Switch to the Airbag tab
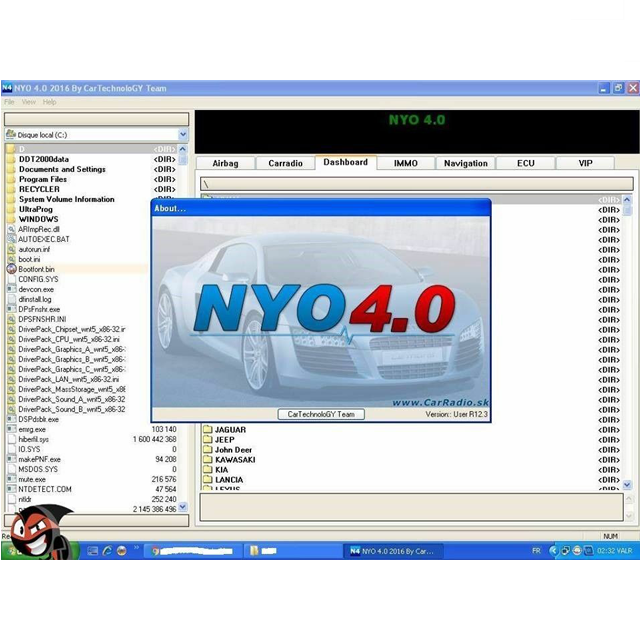Image resolution: width=640 pixels, height=640 pixels. click(x=225, y=163)
